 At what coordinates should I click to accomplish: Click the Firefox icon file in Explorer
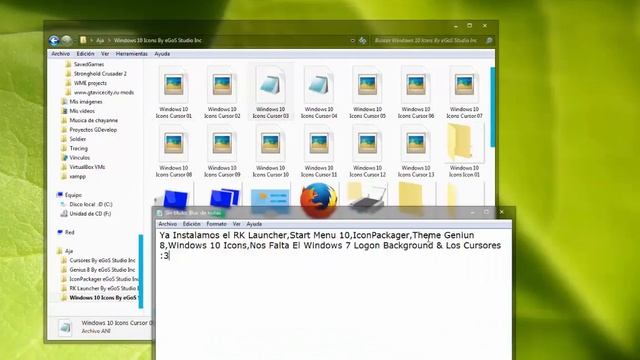pos(319,199)
